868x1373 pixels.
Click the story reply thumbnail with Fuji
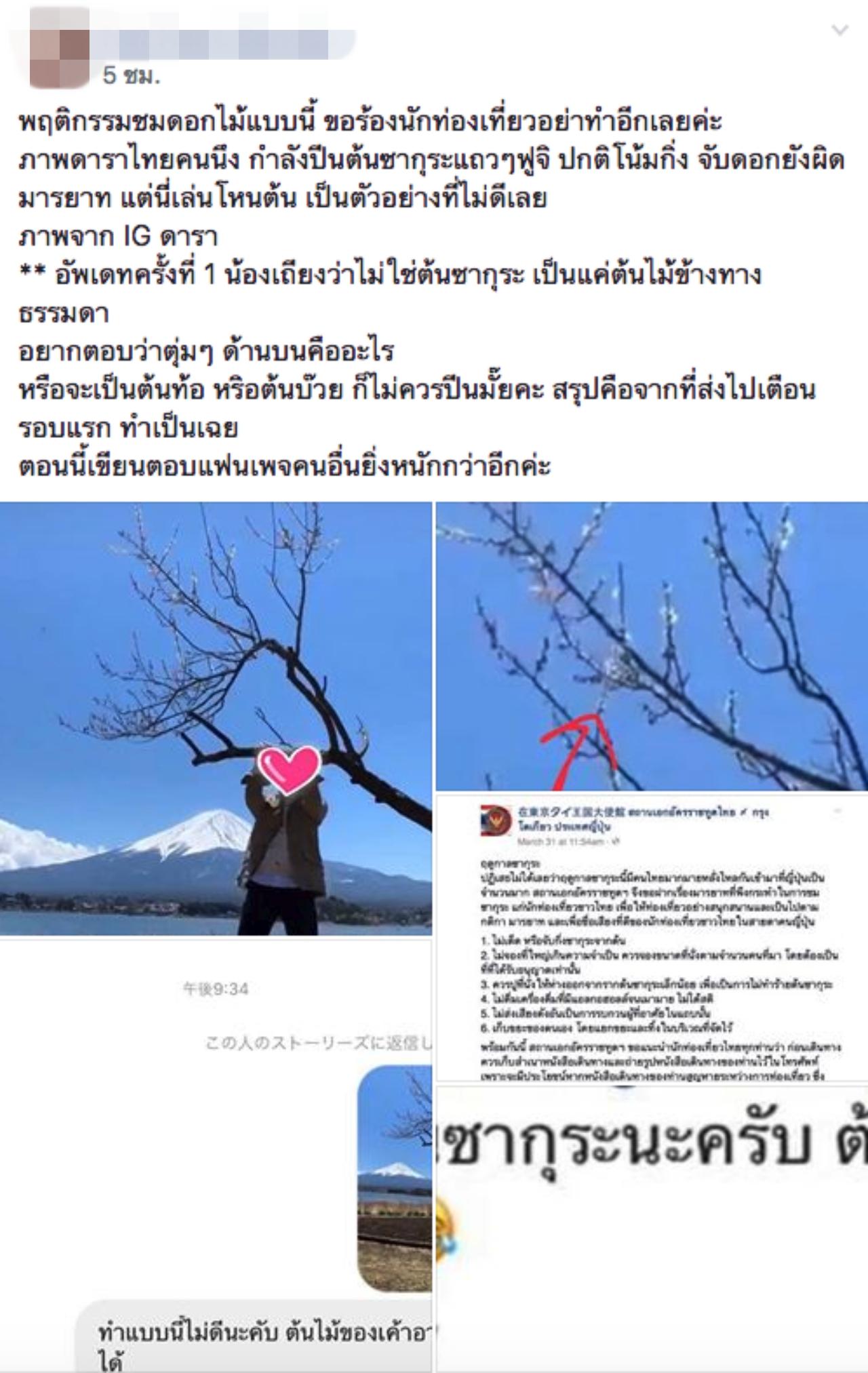395,1180
